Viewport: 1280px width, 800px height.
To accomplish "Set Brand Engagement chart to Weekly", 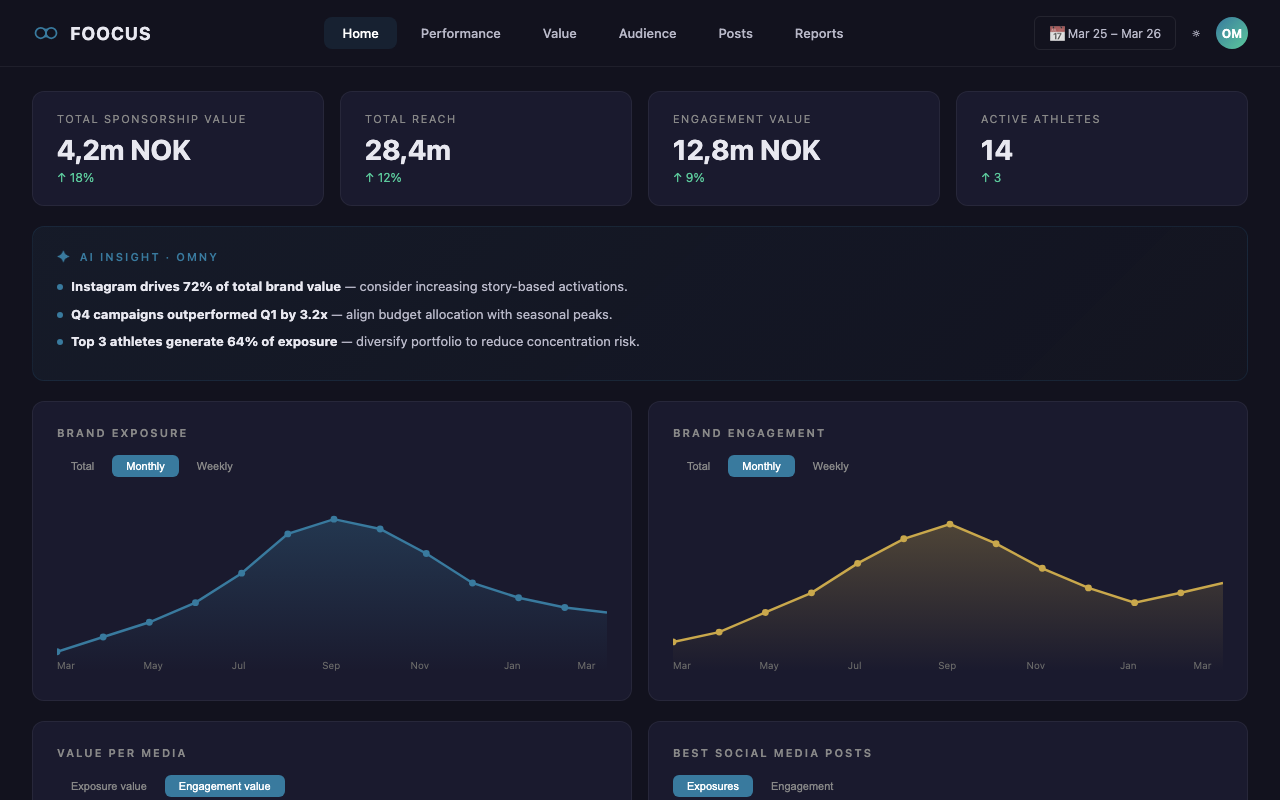I will 830,466.
